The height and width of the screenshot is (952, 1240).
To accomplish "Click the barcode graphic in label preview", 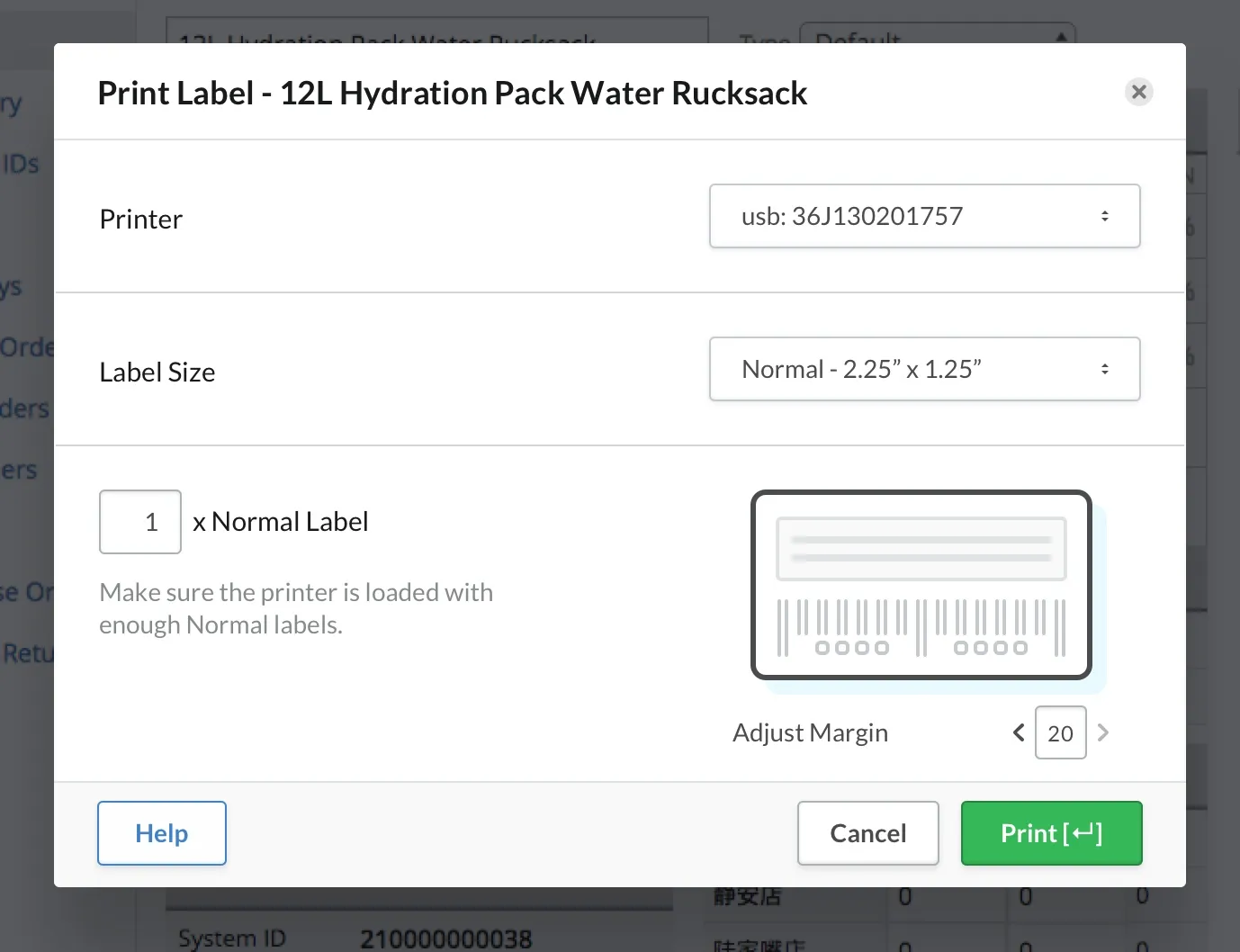I will tap(921, 627).
